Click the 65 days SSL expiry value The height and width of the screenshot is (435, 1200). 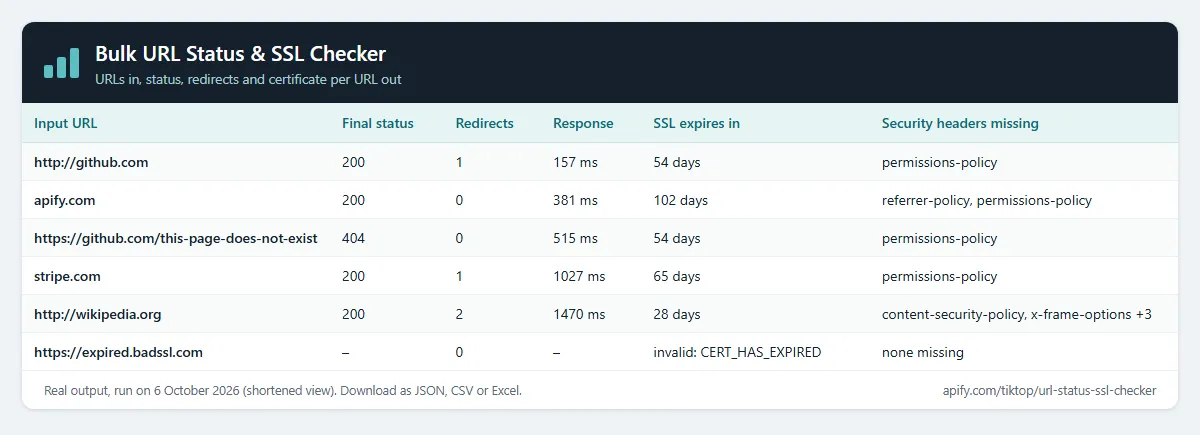click(x=677, y=276)
